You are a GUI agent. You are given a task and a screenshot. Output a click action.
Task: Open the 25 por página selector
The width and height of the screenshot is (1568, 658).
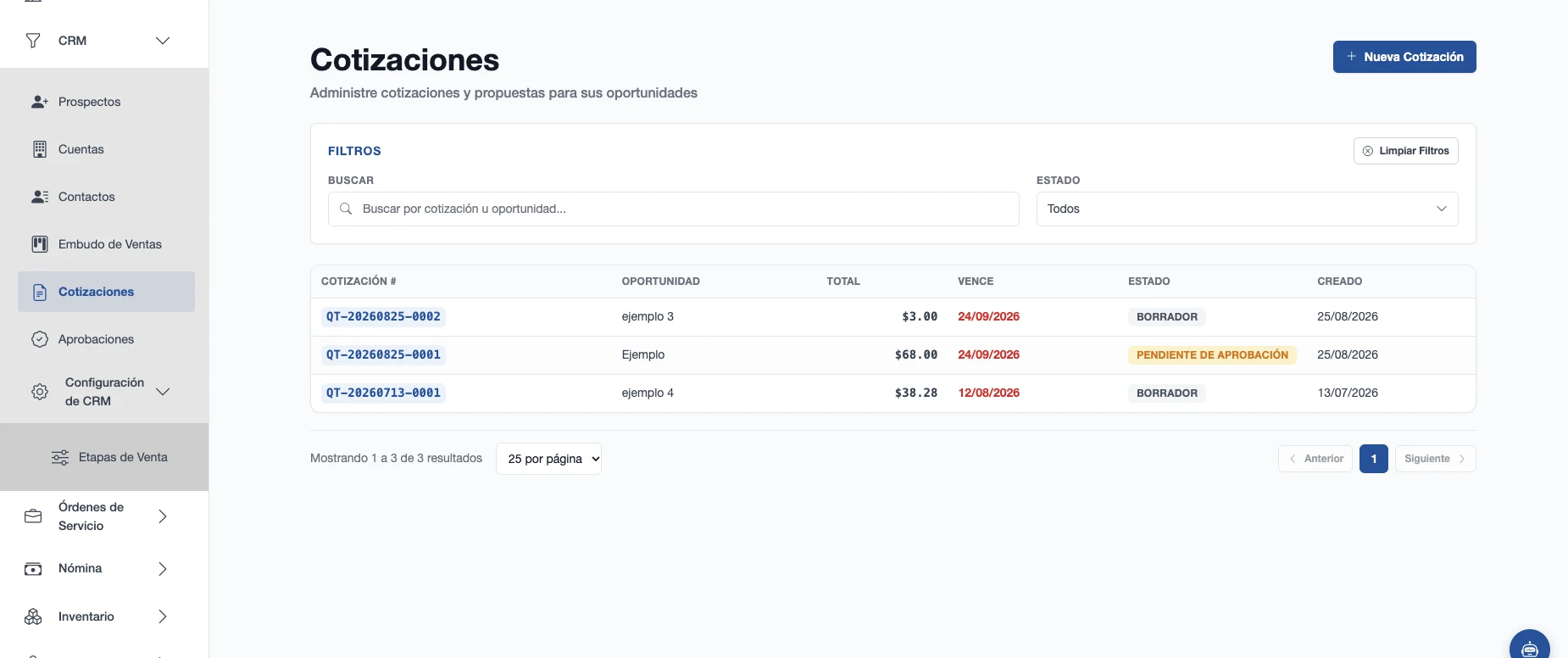point(548,459)
